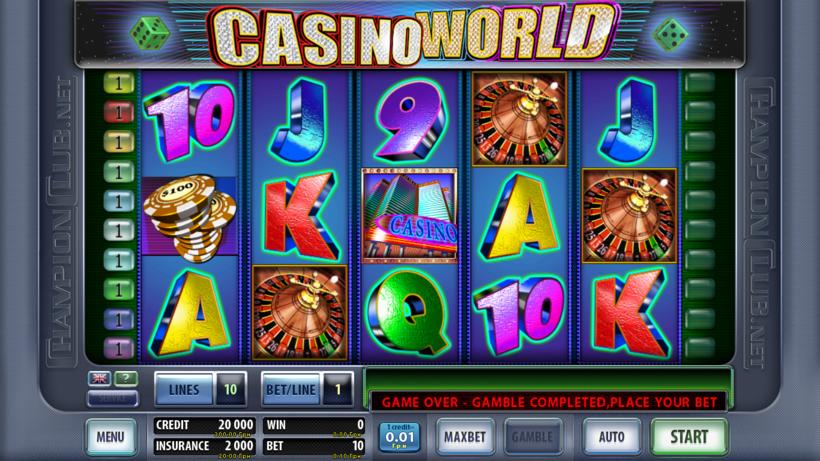Click the START spin button

point(689,436)
